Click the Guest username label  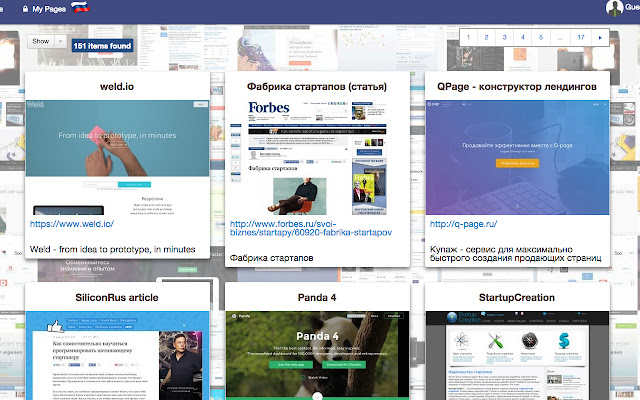[x=632, y=7]
